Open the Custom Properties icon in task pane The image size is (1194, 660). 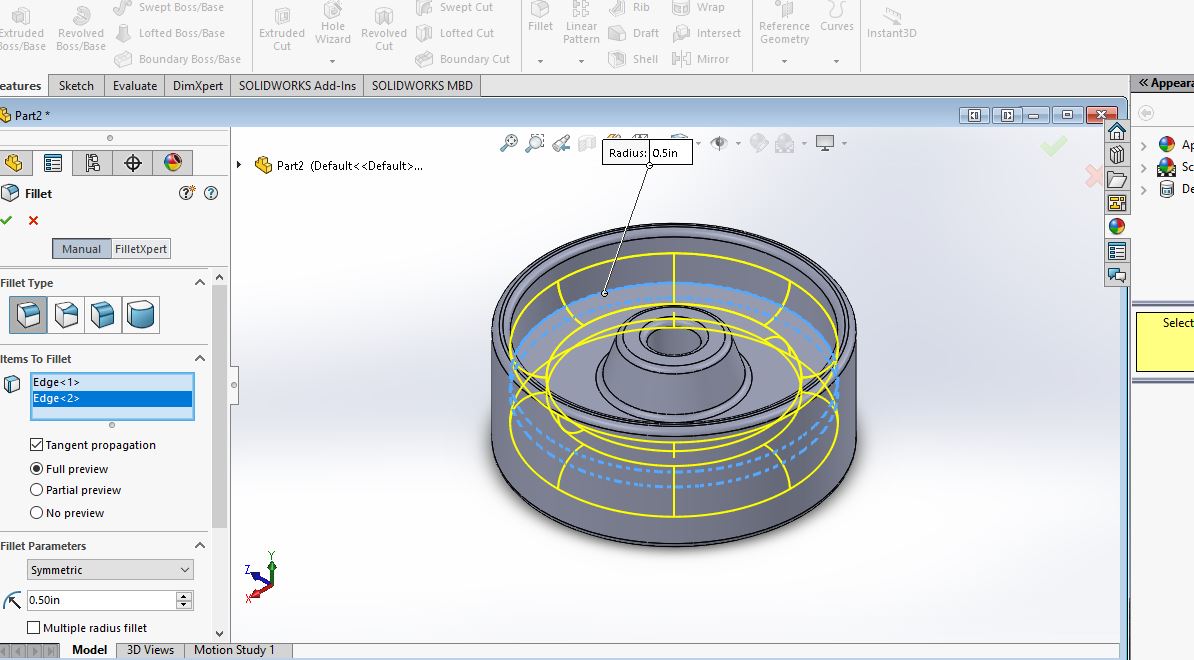1116,251
